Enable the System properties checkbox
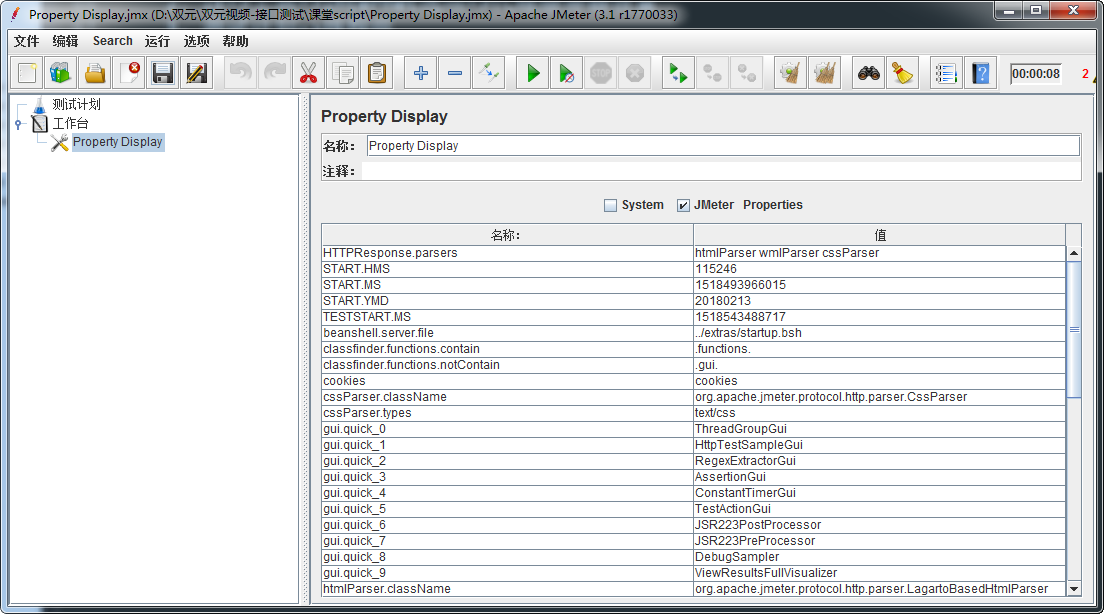Image resolution: width=1104 pixels, height=614 pixels. (610, 205)
